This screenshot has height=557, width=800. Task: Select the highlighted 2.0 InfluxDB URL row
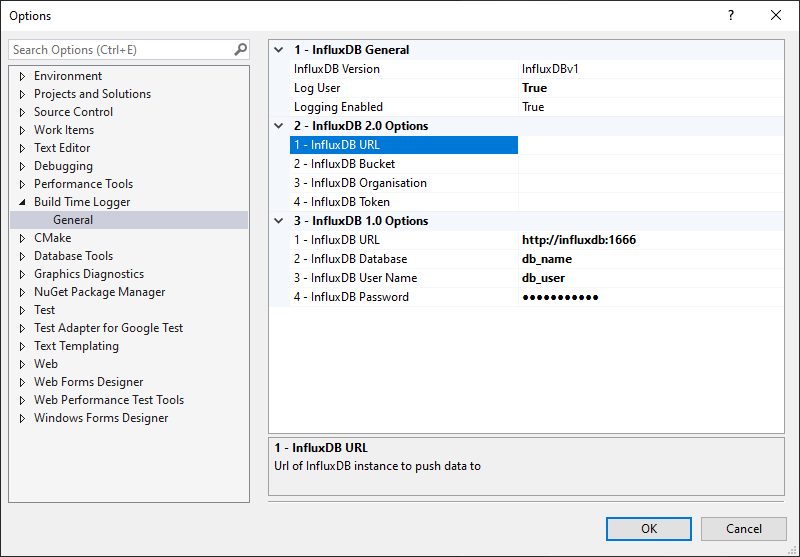point(404,145)
